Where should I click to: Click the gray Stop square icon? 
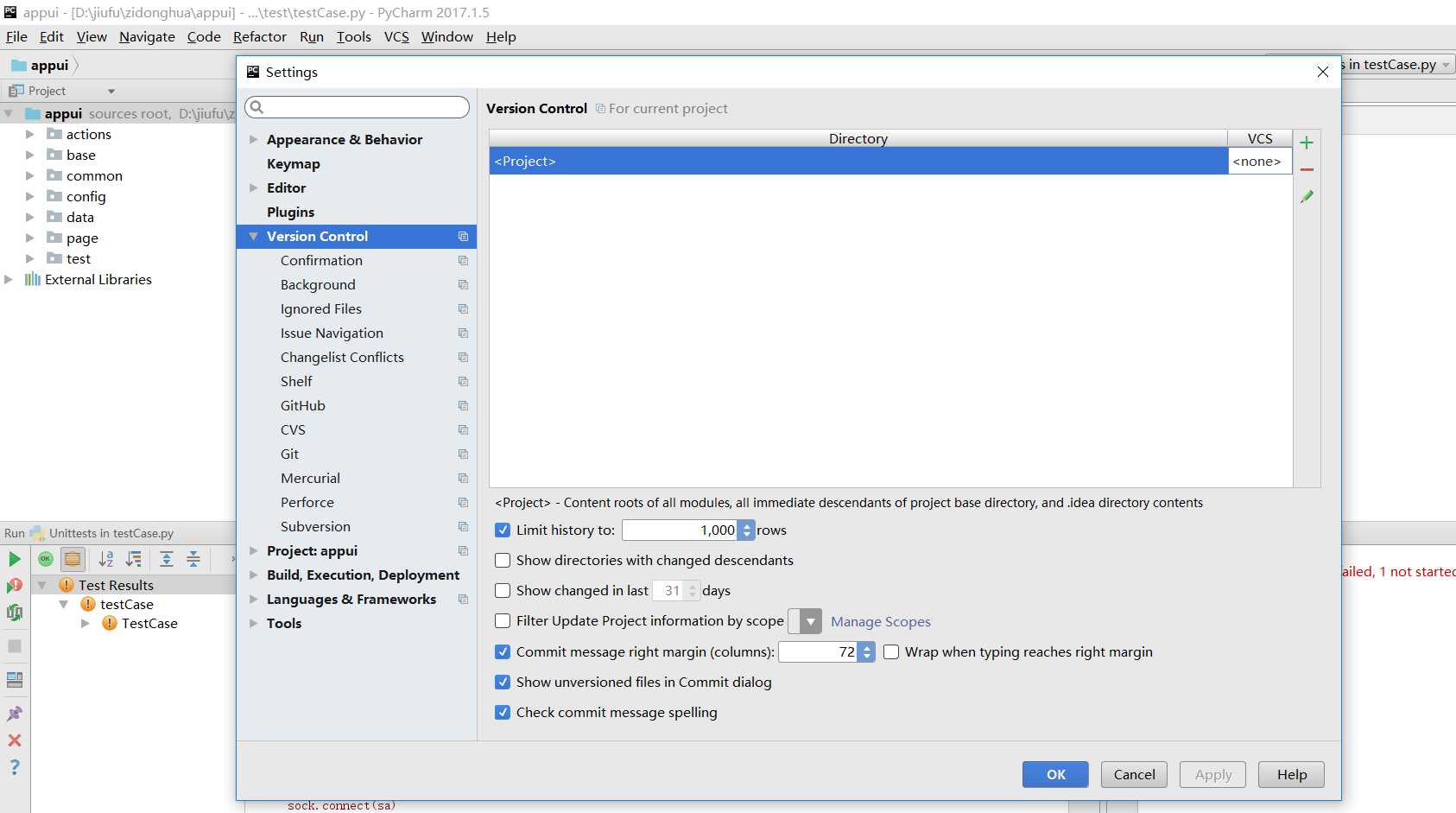[x=15, y=646]
